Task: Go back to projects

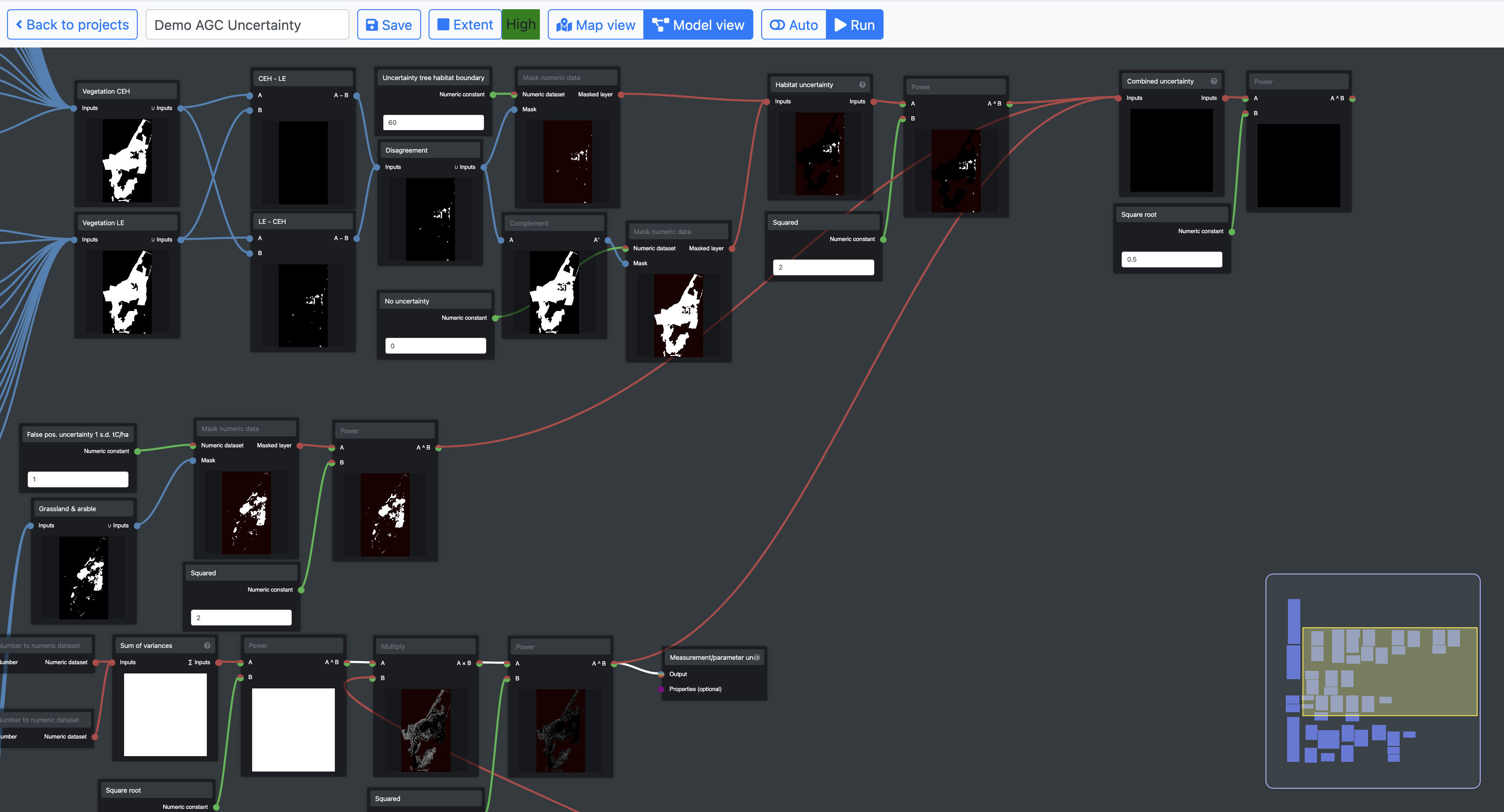Action: tap(73, 25)
